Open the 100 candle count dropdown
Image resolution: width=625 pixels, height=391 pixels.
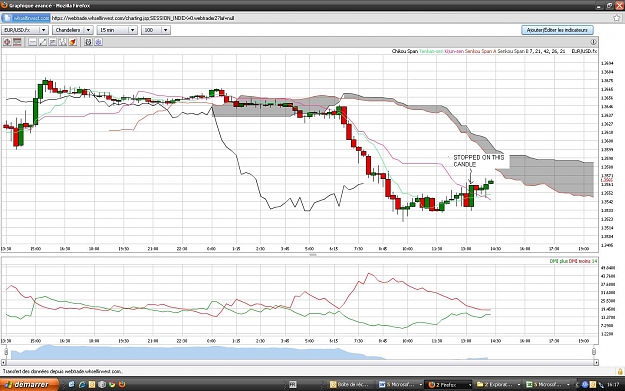[156, 30]
